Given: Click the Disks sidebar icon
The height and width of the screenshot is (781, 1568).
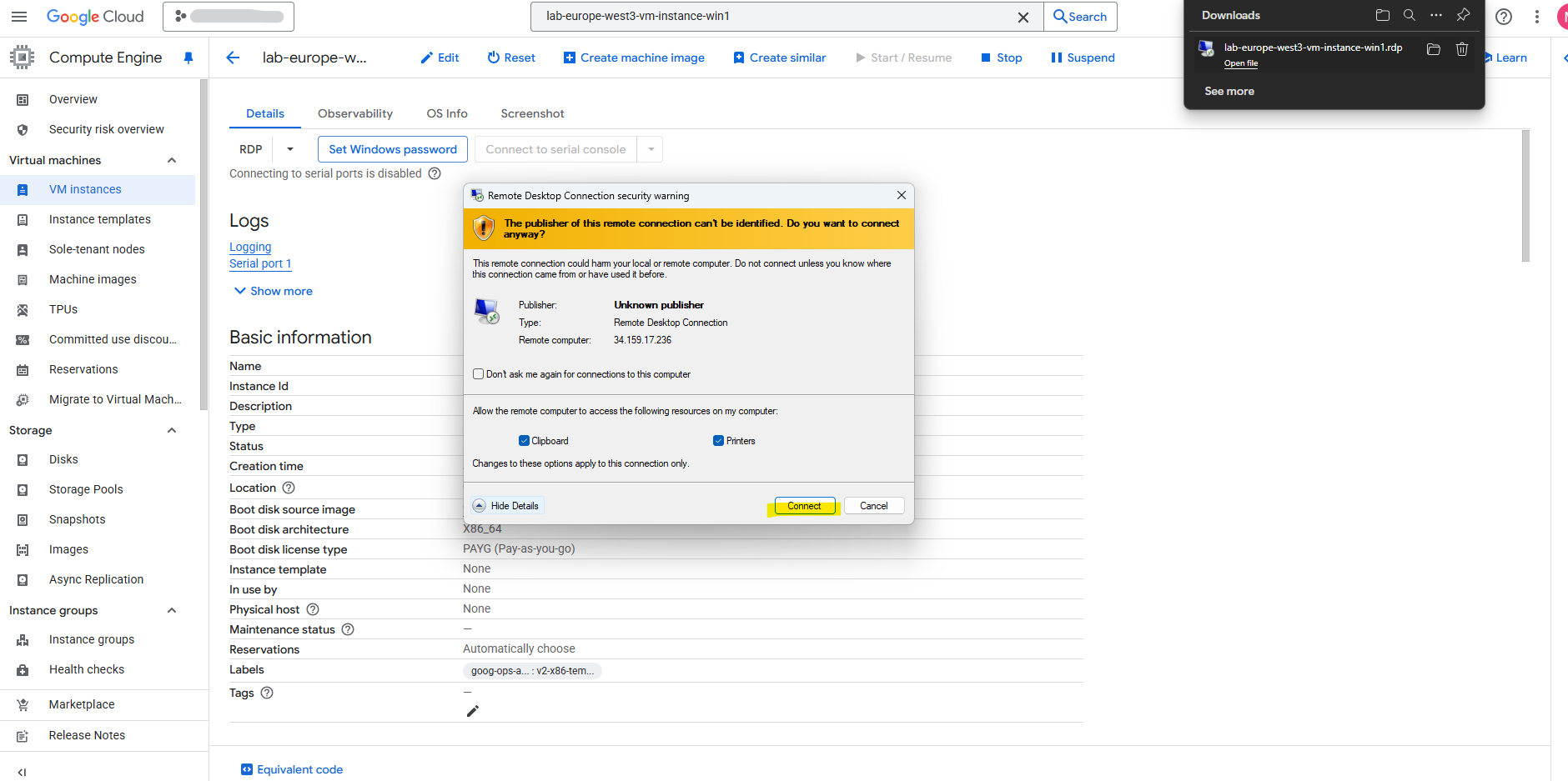Looking at the screenshot, I should pyautogui.click(x=23, y=459).
